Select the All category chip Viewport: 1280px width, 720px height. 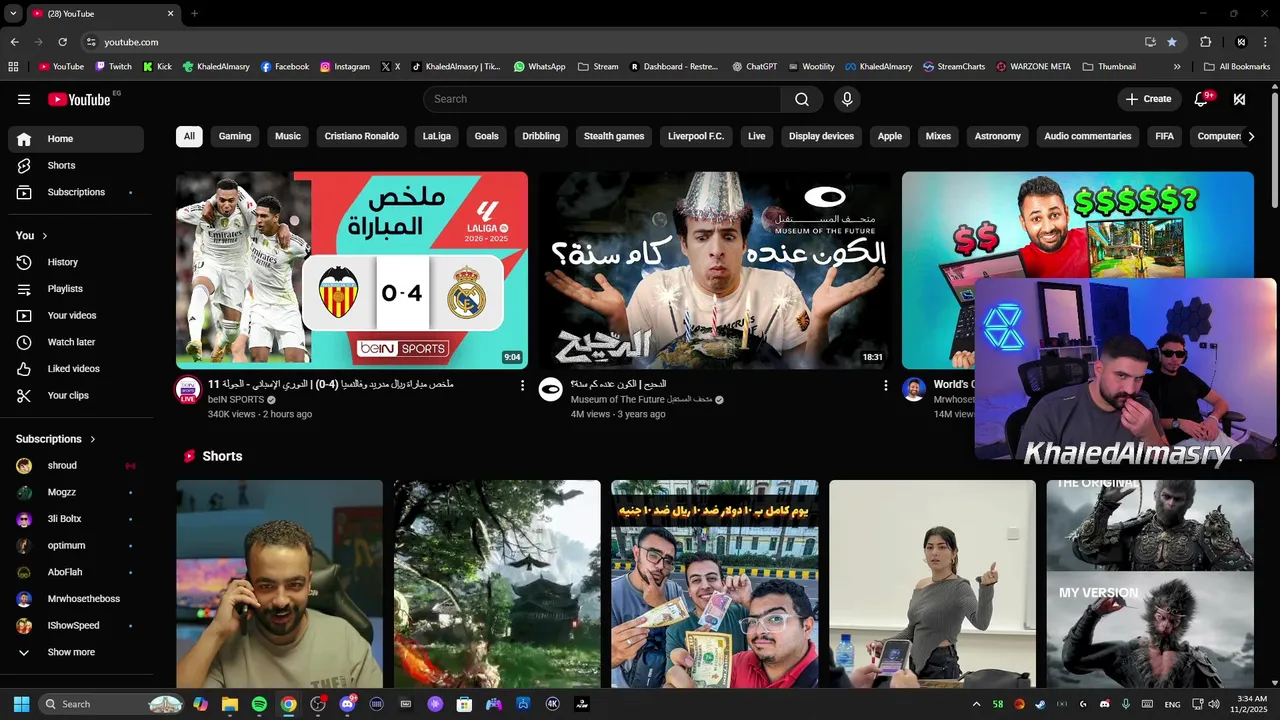click(x=189, y=137)
